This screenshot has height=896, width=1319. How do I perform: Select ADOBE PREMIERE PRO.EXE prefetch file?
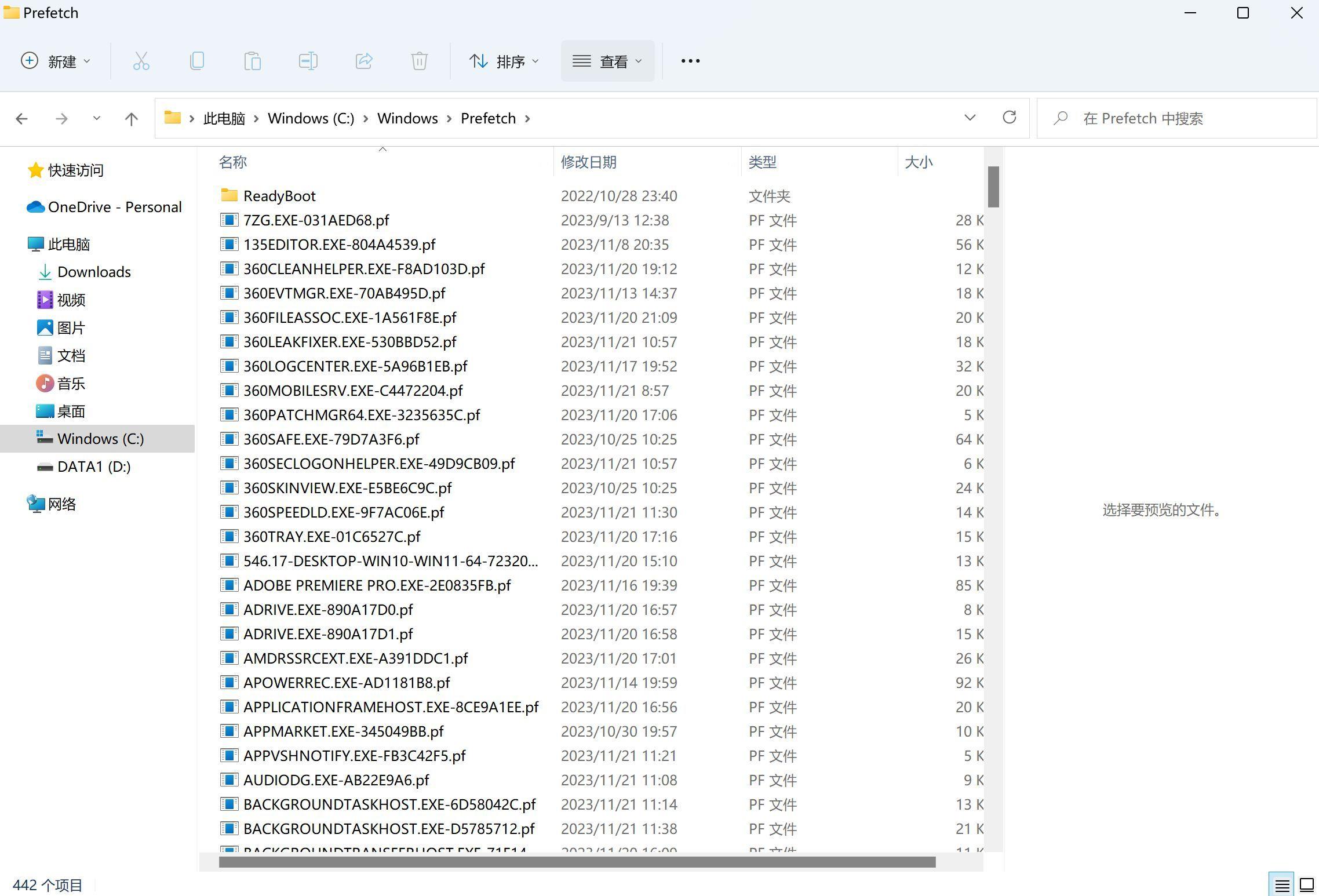[x=377, y=584]
